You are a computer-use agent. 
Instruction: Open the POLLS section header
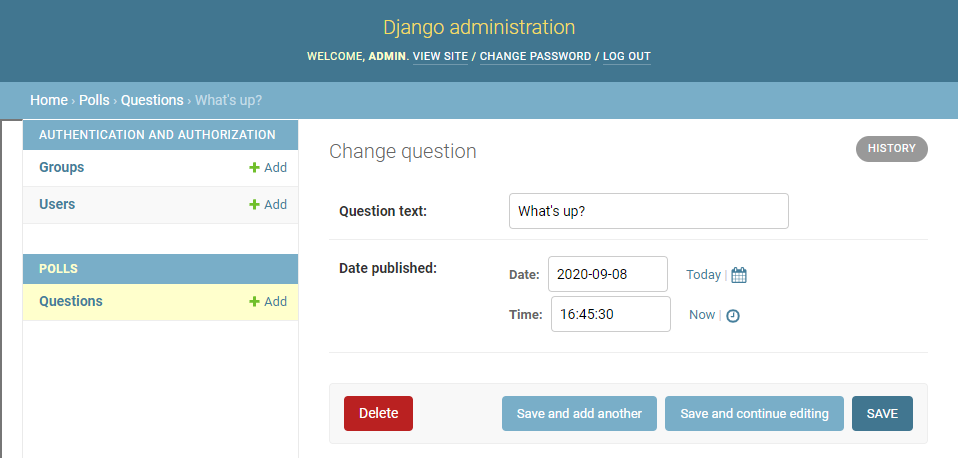[x=58, y=269]
